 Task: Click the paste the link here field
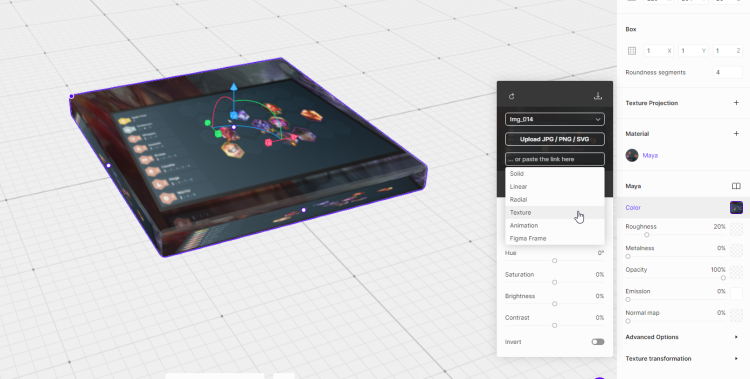point(555,159)
